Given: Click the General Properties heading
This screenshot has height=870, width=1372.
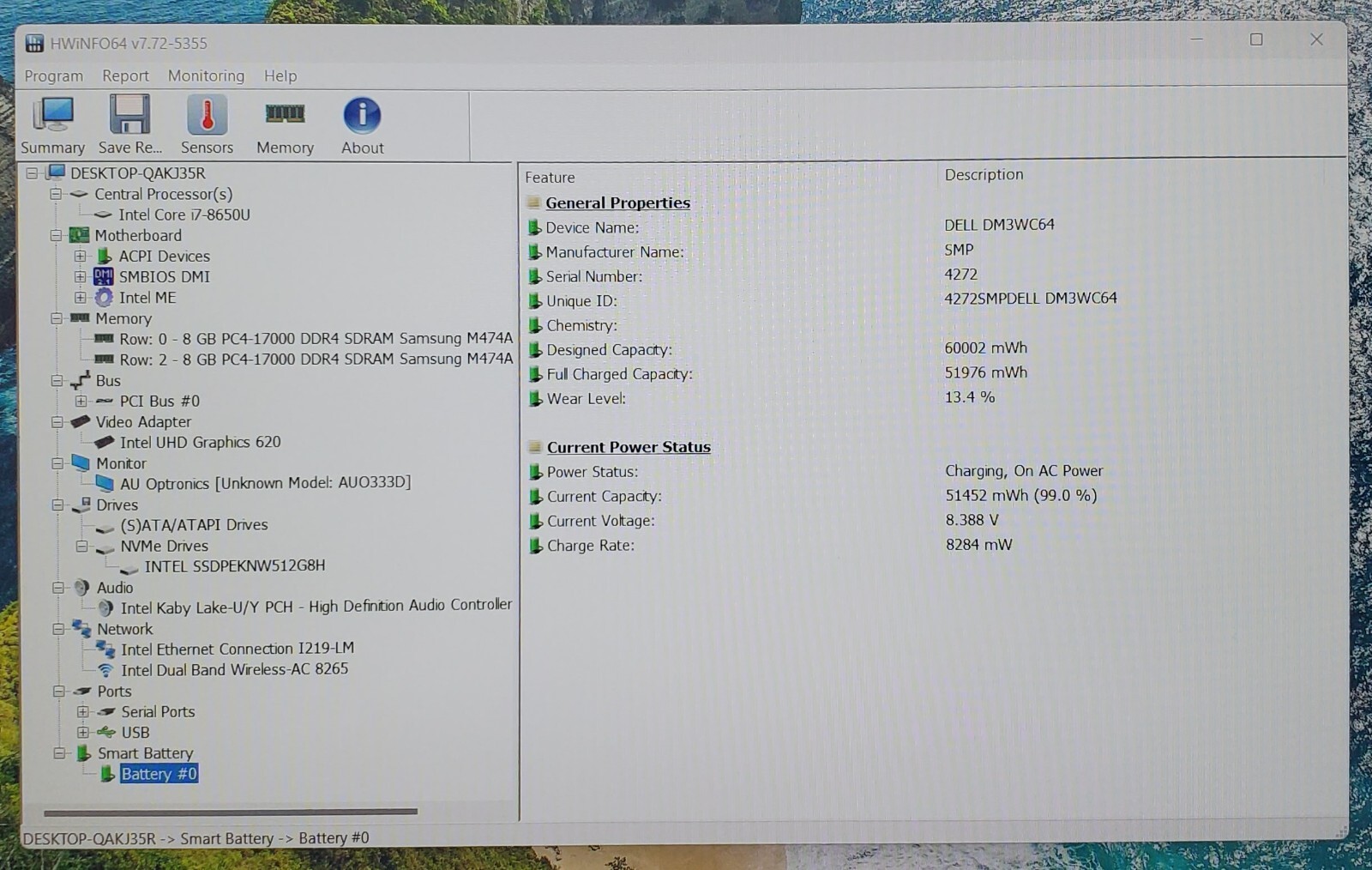Looking at the screenshot, I should [x=617, y=202].
